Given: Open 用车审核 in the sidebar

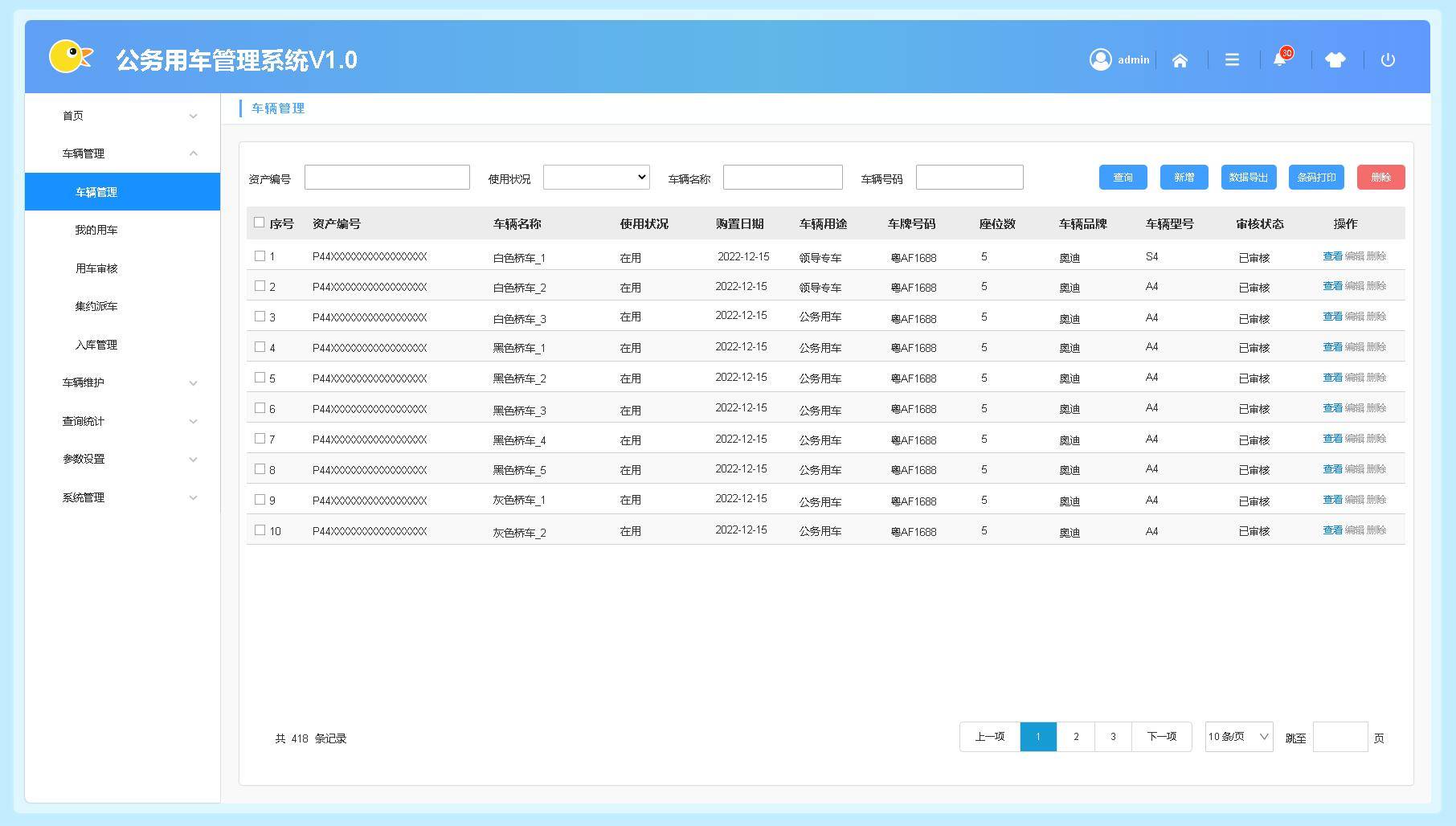Looking at the screenshot, I should click(96, 268).
